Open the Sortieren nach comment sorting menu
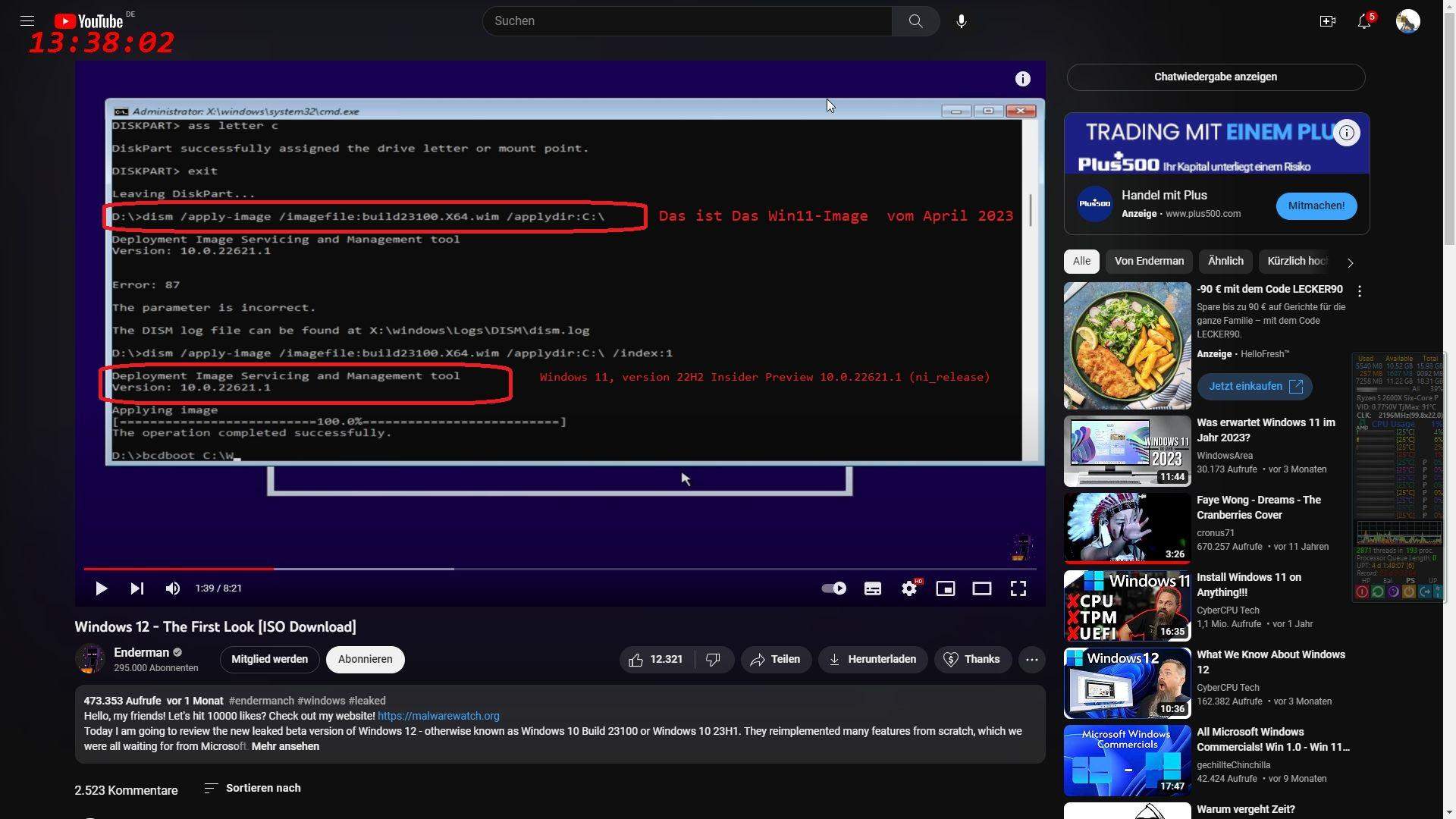 click(x=262, y=788)
